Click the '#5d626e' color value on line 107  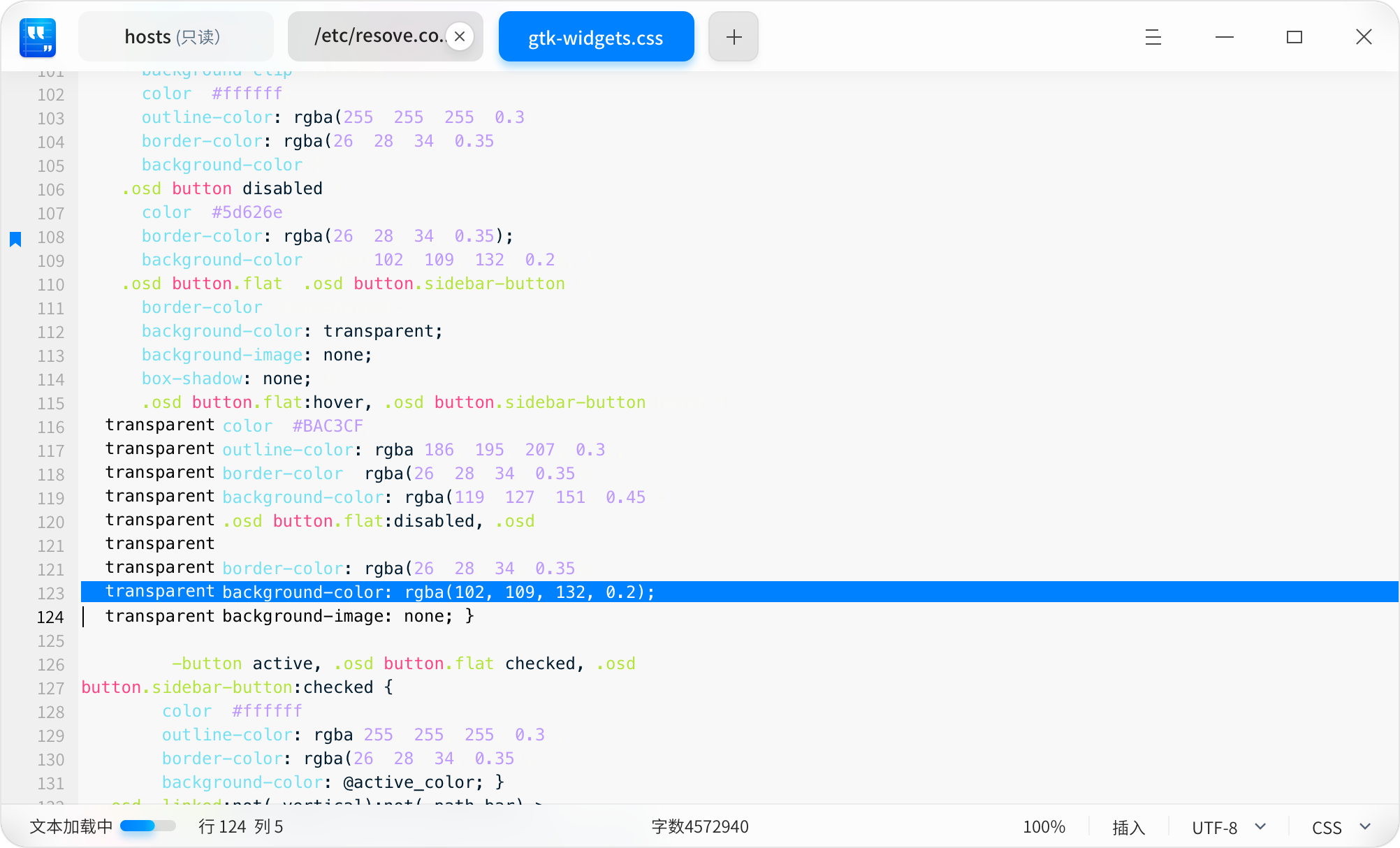pos(247,212)
